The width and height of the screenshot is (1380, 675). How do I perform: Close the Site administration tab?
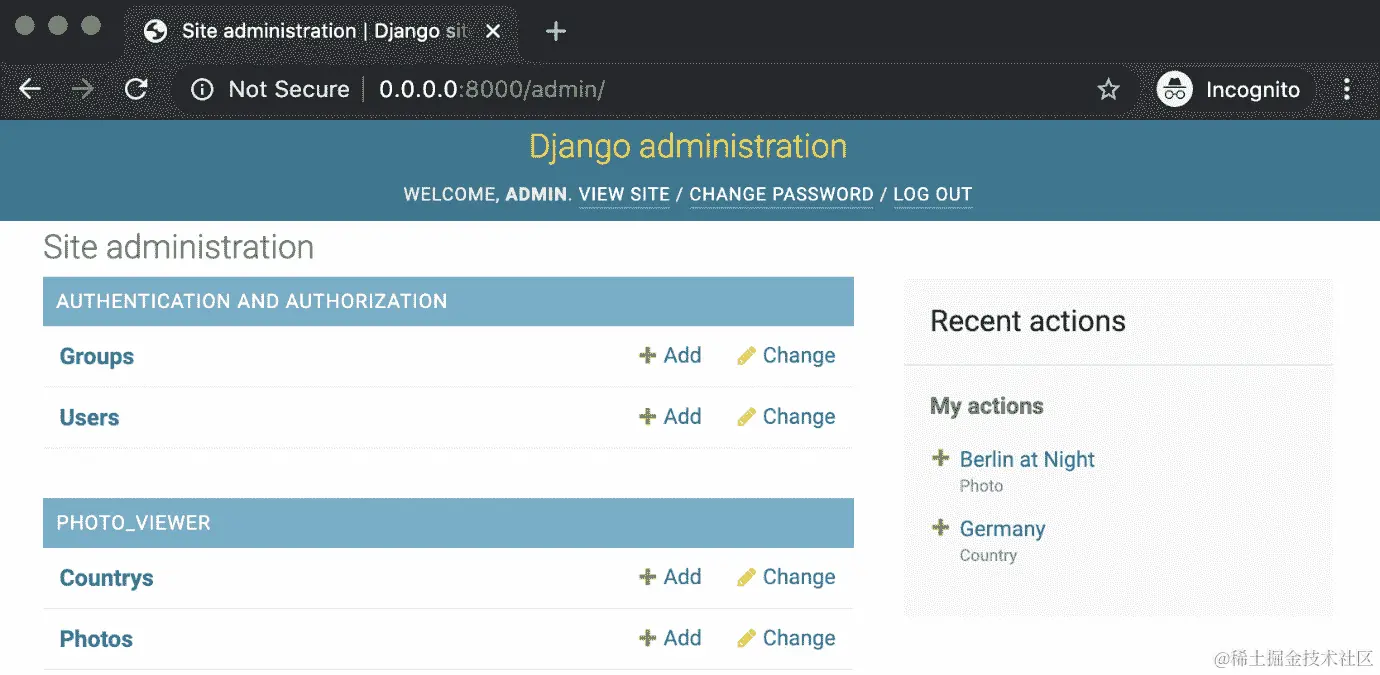pos(493,31)
